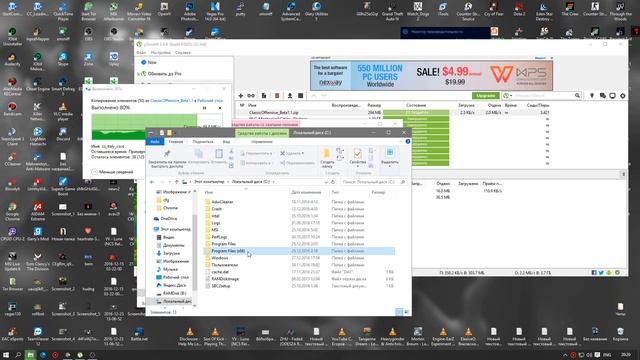
Task: Switch to the Поделиться ribbon tab in Explorer
Action: (x=203, y=142)
